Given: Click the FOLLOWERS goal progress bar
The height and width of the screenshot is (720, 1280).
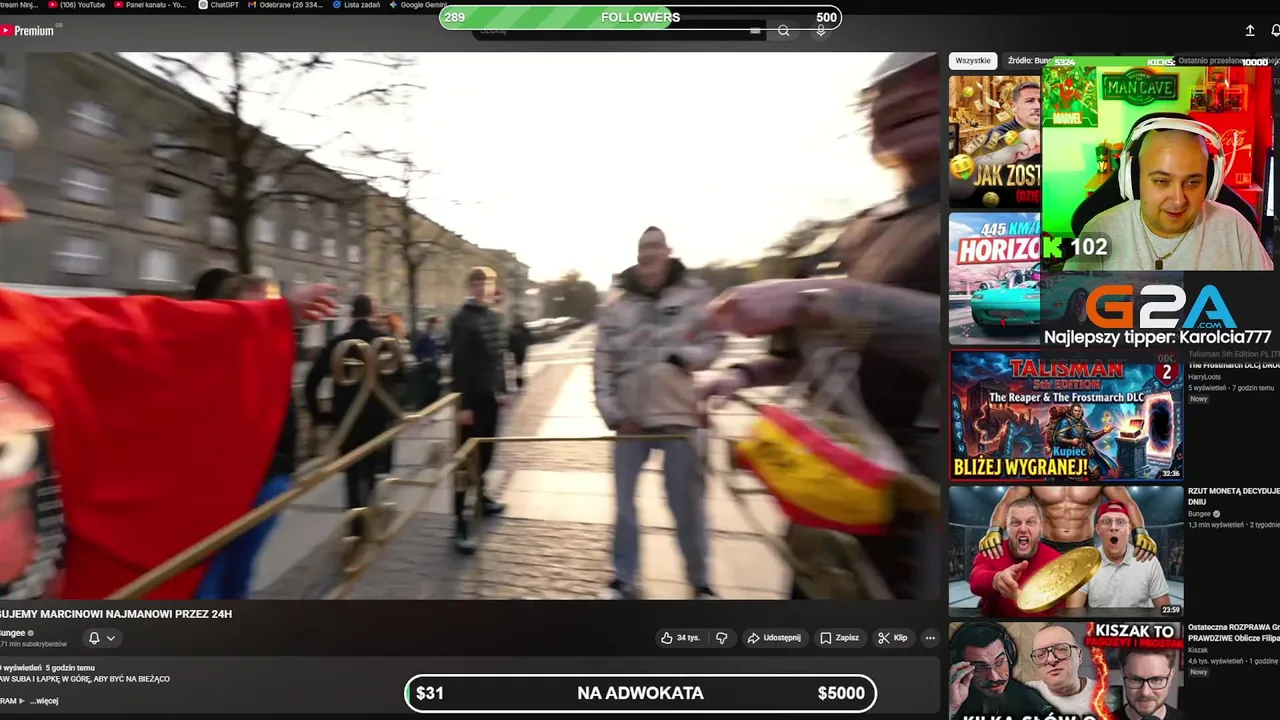Looking at the screenshot, I should coord(640,17).
